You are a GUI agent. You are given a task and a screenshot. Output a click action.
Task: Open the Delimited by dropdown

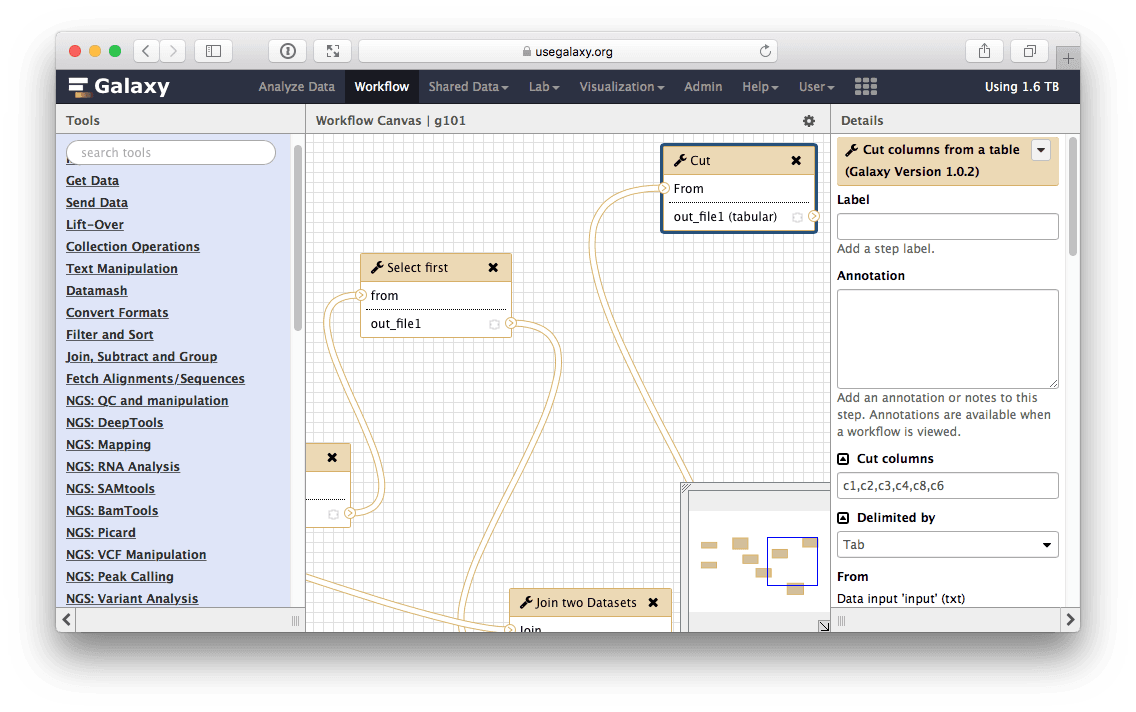click(947, 544)
